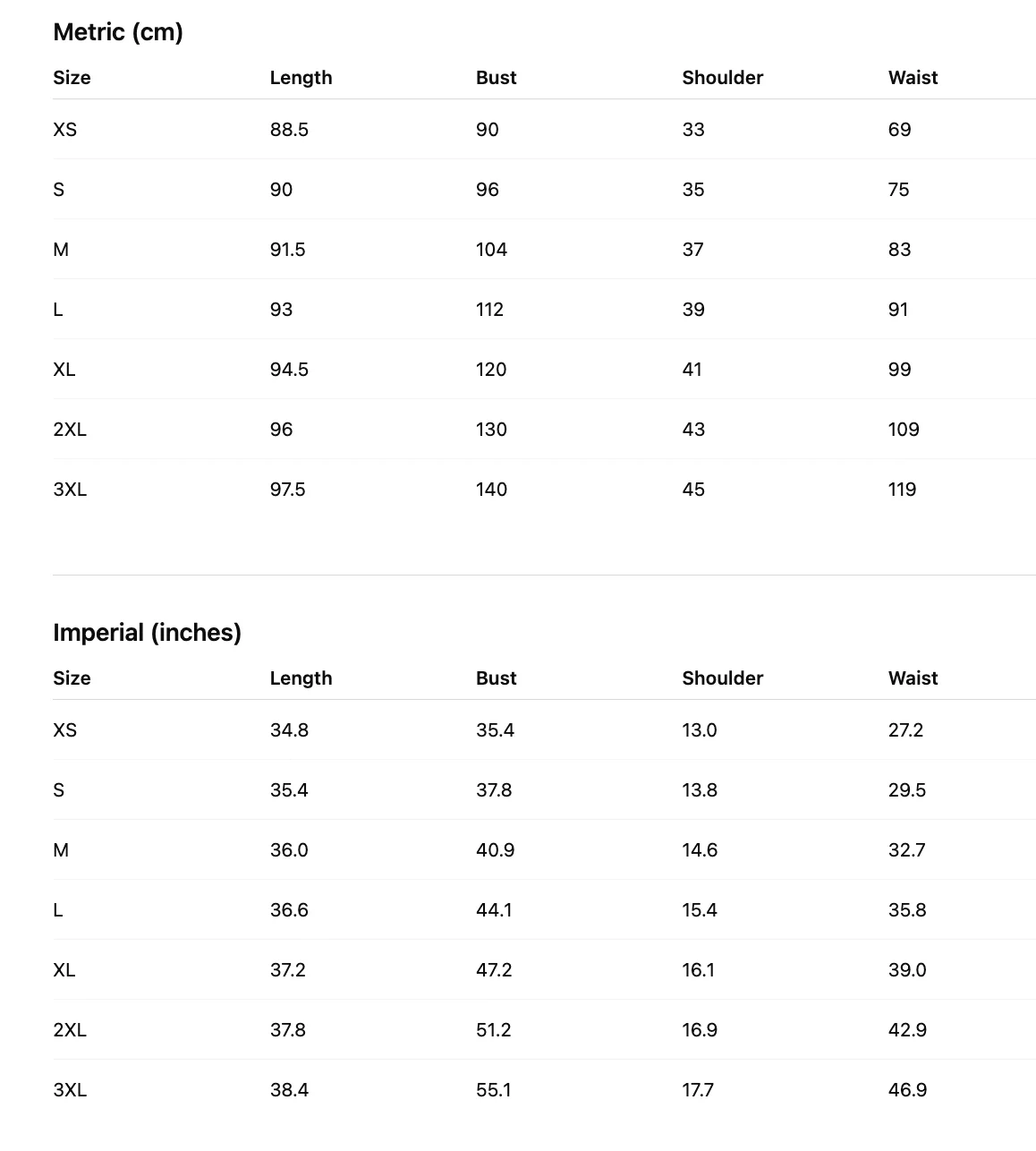Screen dimensions: 1036x1151
Task: Select the Length column header in Metric table
Action: pyautogui.click(x=301, y=78)
